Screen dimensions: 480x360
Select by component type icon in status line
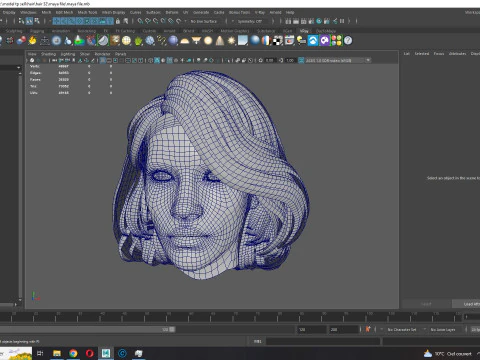37,21
